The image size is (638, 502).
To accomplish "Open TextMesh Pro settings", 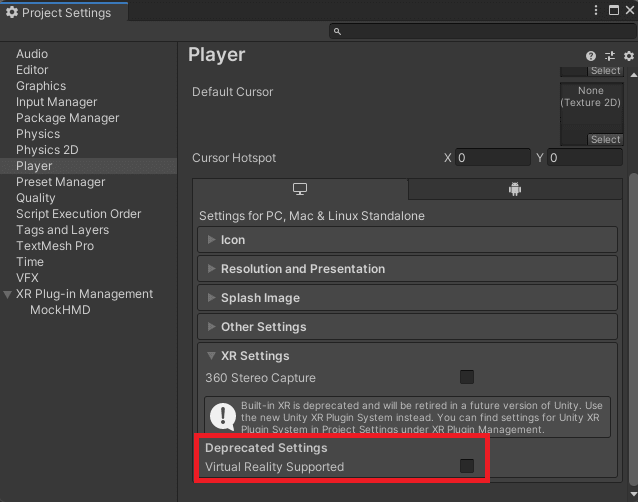I will pos(55,246).
